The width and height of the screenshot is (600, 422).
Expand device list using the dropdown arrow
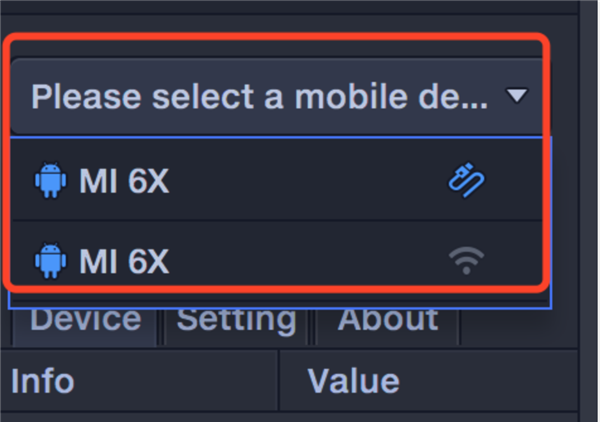[516, 97]
